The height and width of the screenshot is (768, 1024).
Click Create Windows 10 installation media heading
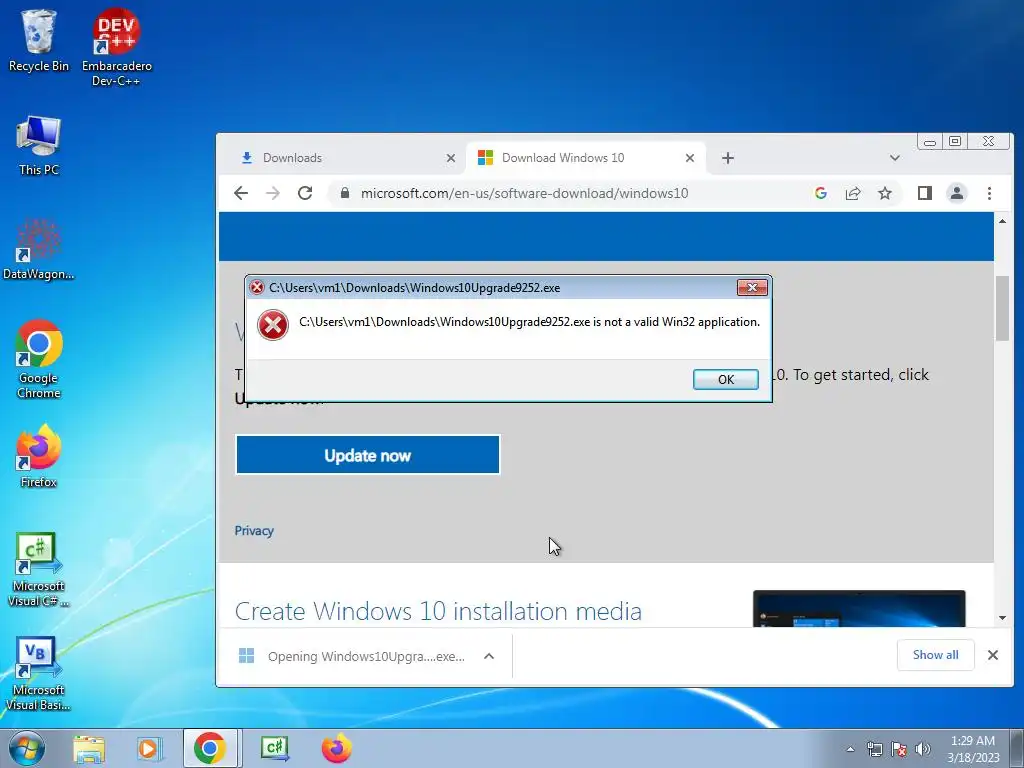(x=438, y=611)
